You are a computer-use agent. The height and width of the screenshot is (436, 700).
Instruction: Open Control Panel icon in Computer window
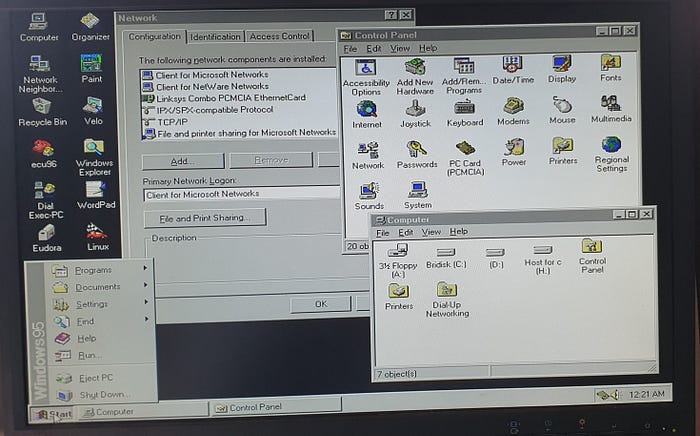[x=592, y=257]
